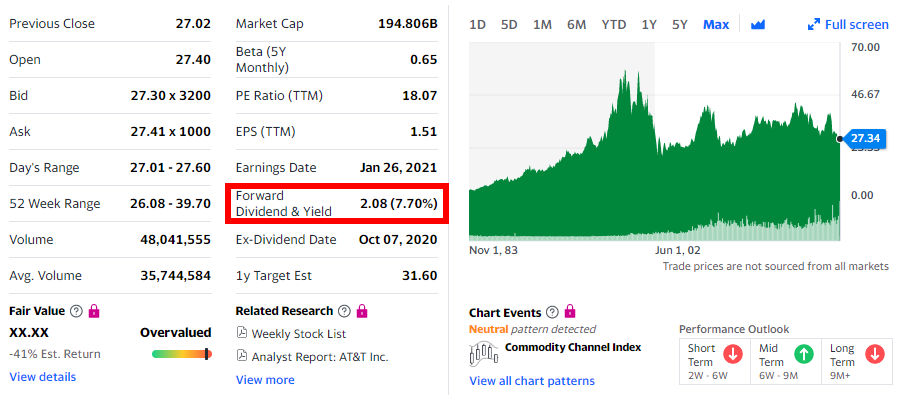Click the Earnings Date Jan 26, 2021

[398, 168]
